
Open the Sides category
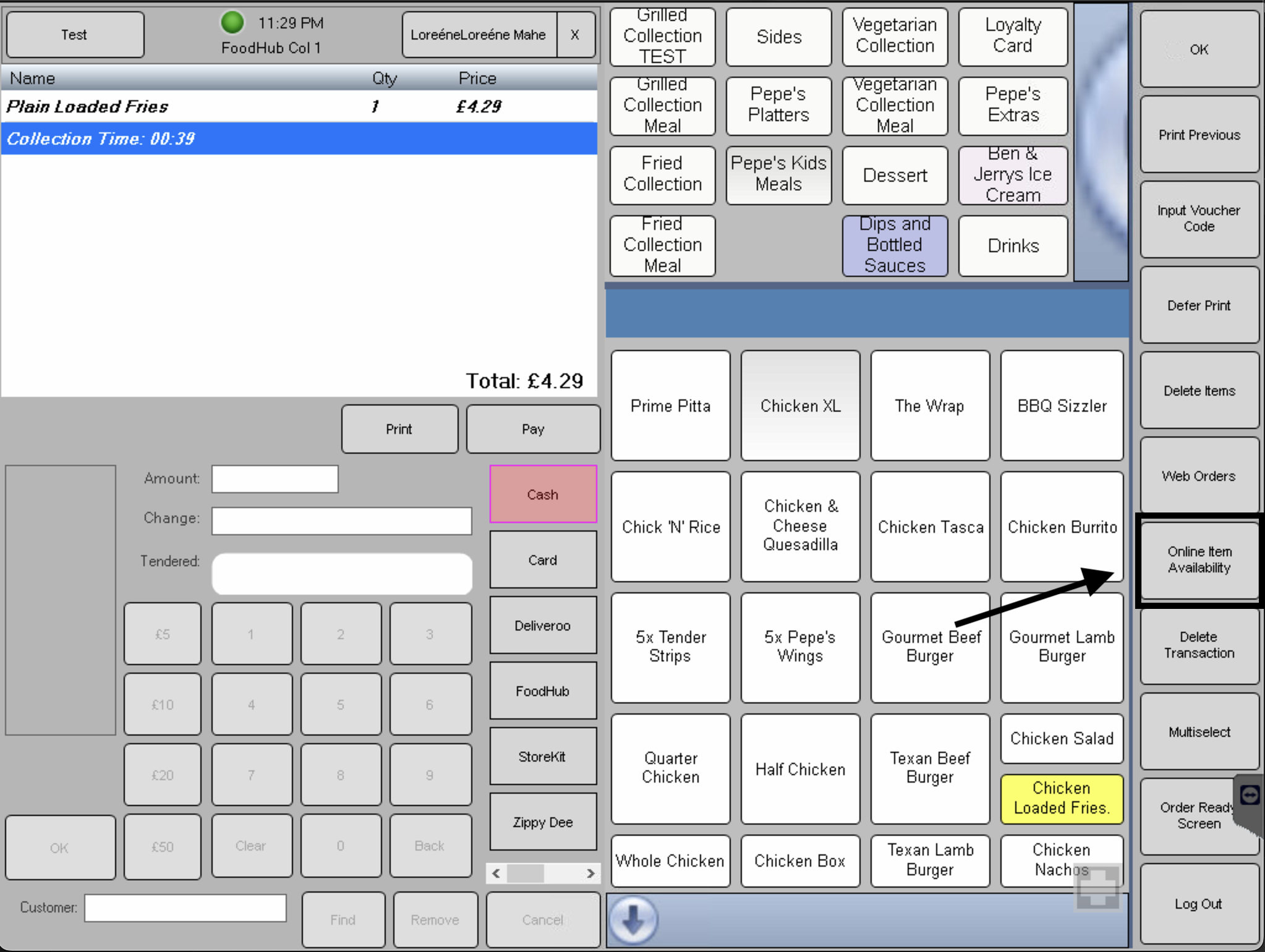click(778, 36)
